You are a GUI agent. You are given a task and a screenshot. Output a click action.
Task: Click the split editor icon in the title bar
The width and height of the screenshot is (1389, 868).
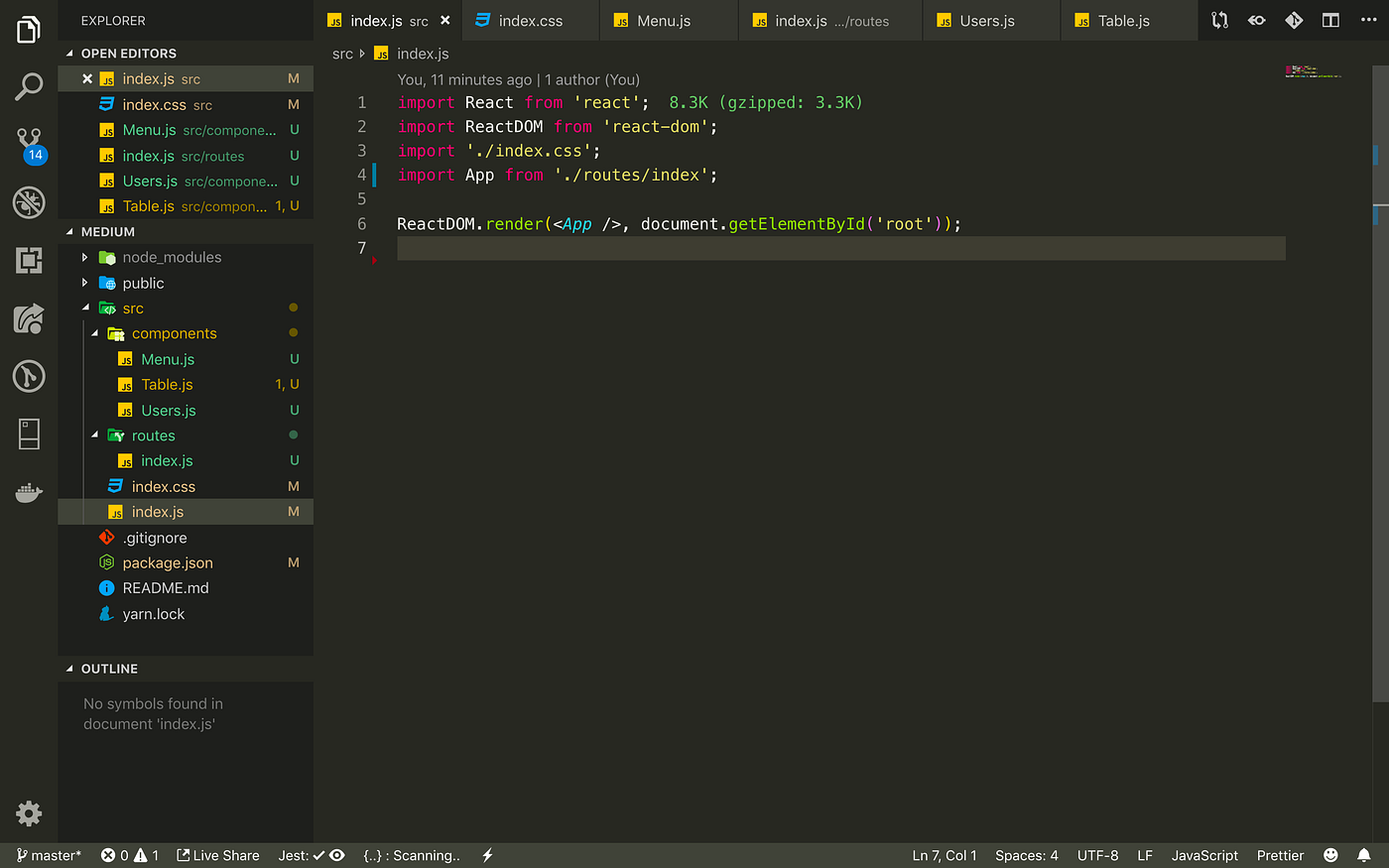pyautogui.click(x=1329, y=19)
